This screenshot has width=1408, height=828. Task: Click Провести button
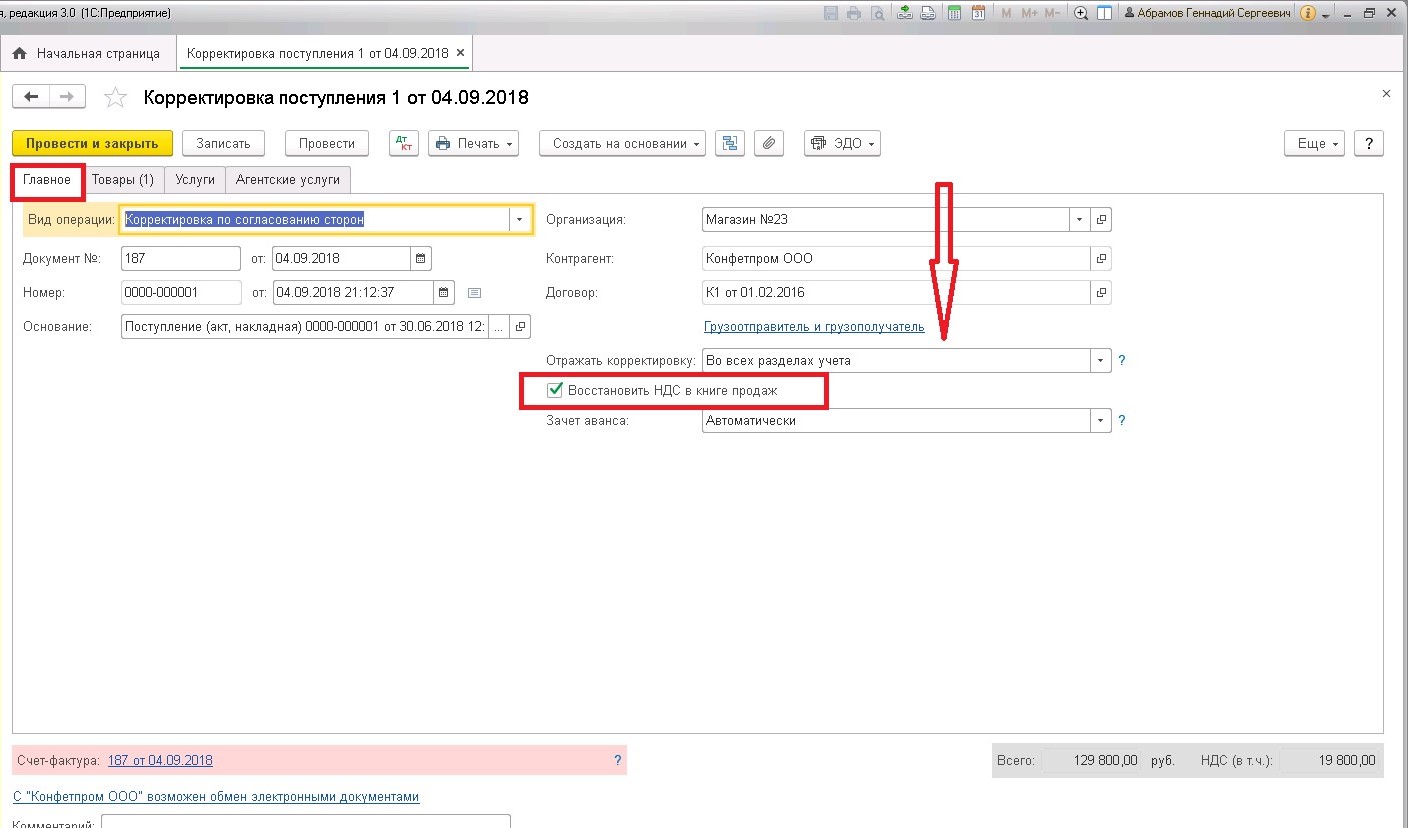tap(327, 144)
